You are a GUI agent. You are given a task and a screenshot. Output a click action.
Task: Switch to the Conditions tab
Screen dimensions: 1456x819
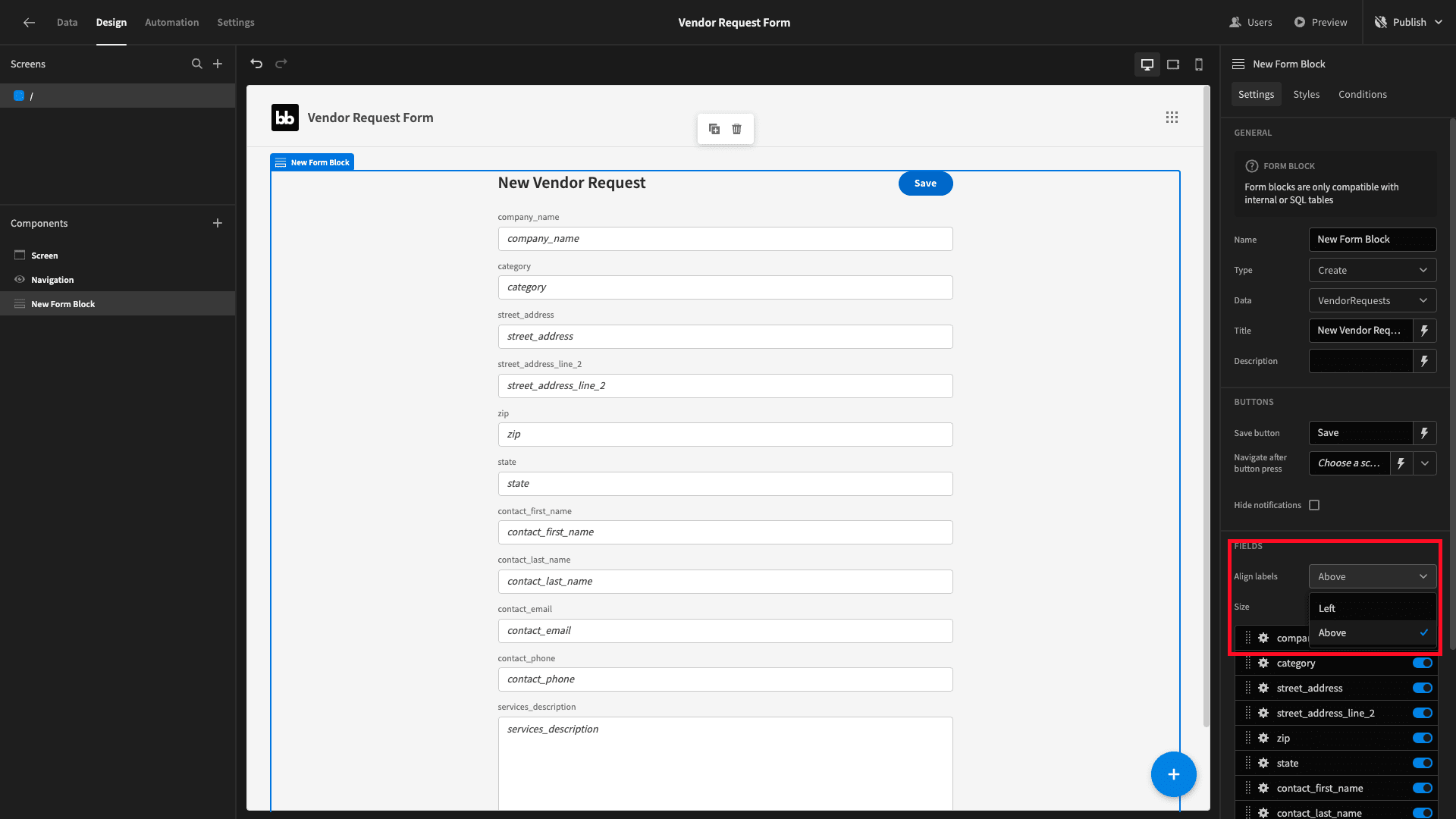[x=1363, y=94]
